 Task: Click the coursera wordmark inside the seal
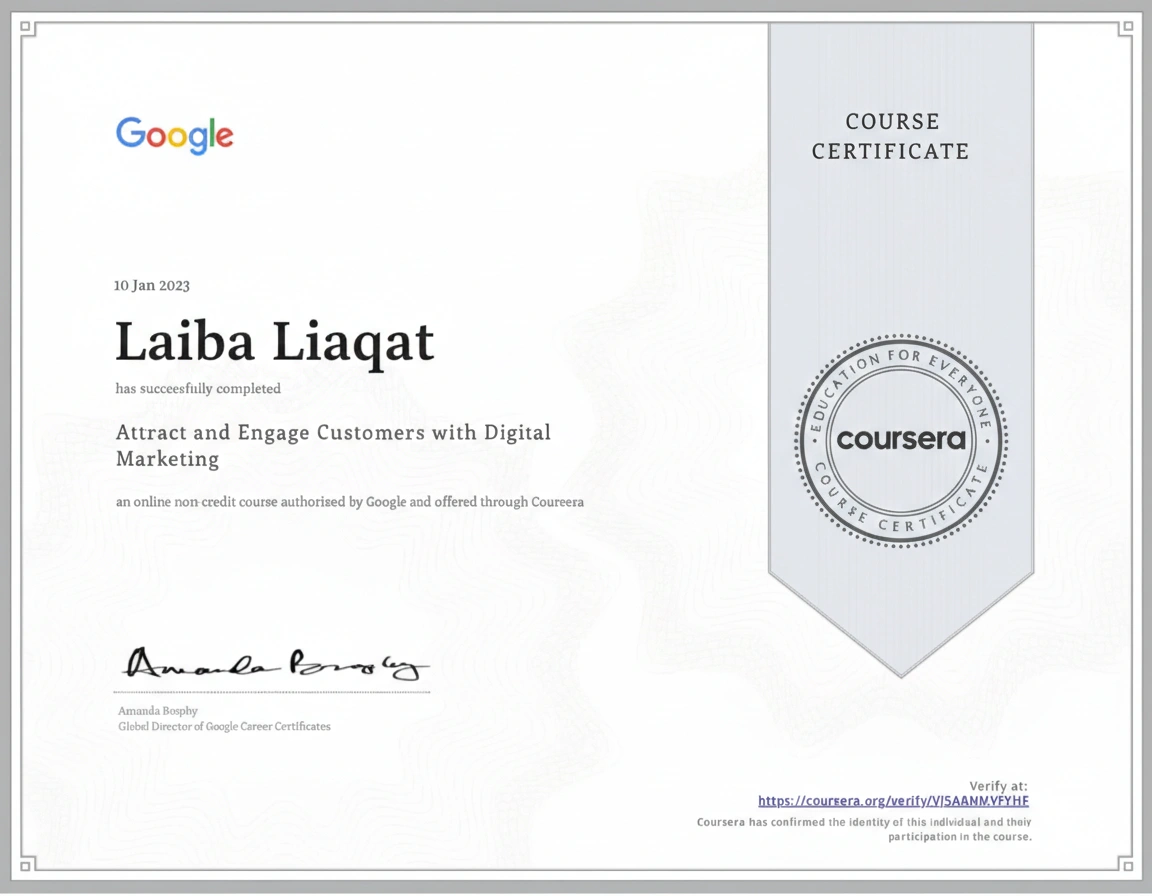pyautogui.click(x=900, y=440)
